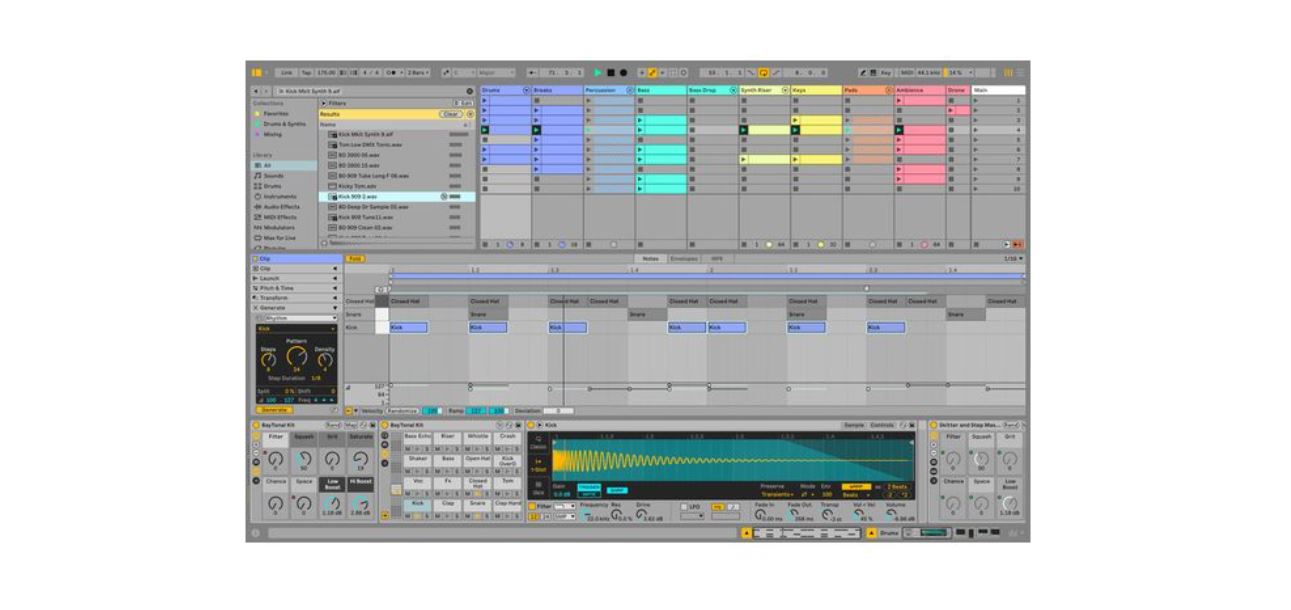Switch to the Notes tab
This screenshot has width=1291, height=610.
coord(651,259)
